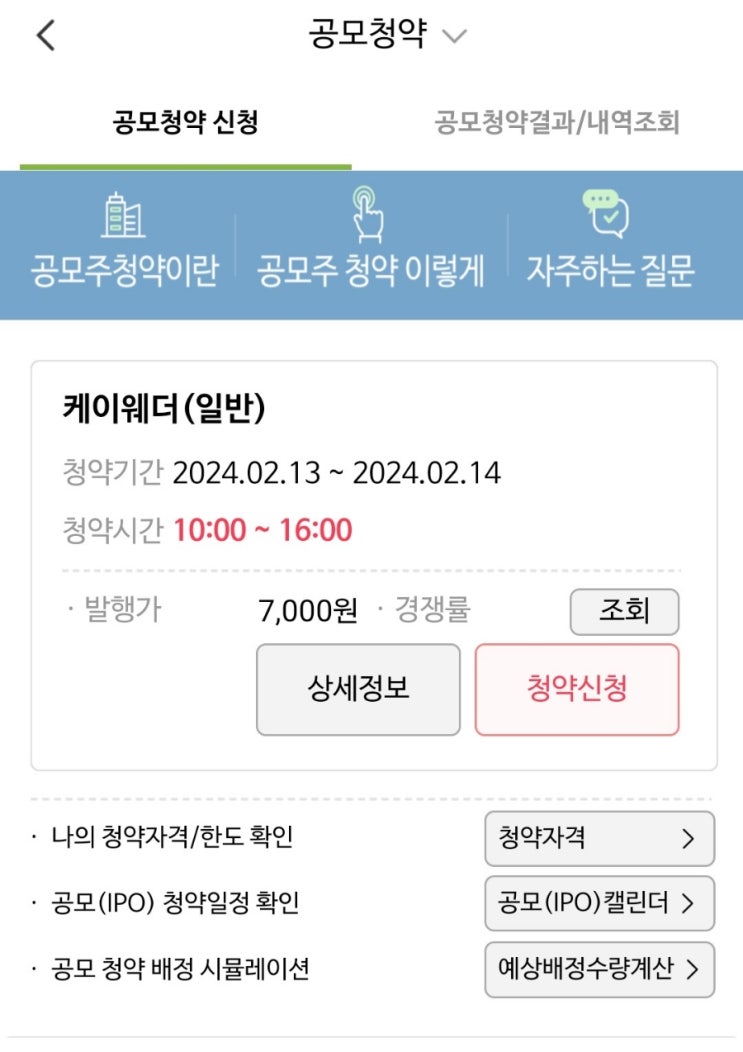Open 상세정보 for 케이웨더
The width and height of the screenshot is (743, 1052).
[358, 690]
